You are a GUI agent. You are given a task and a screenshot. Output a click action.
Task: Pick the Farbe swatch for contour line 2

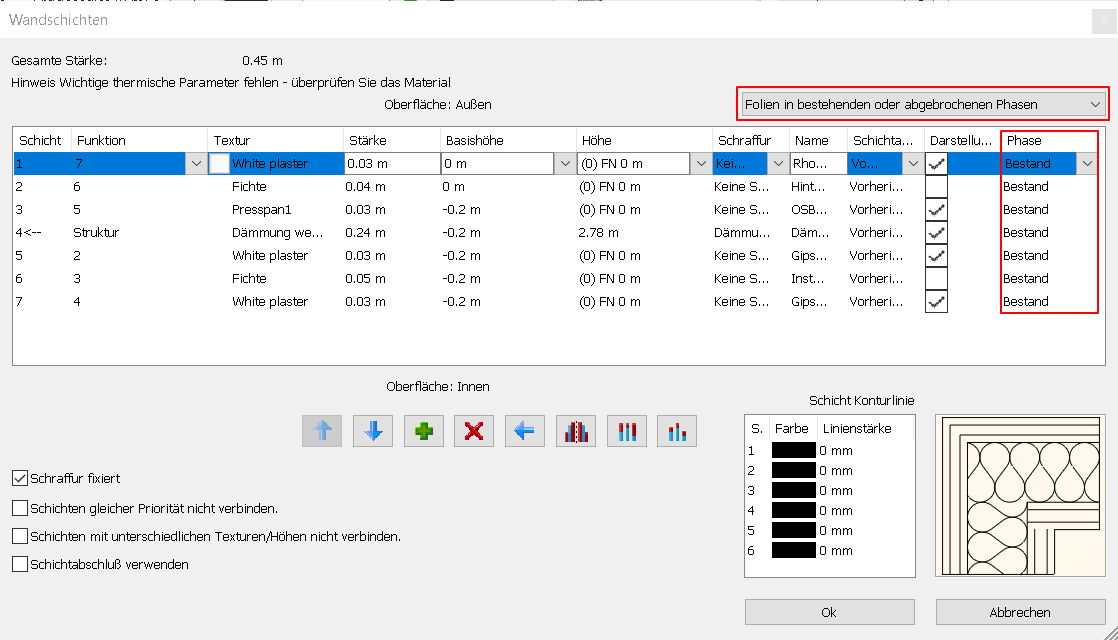pyautogui.click(x=794, y=470)
